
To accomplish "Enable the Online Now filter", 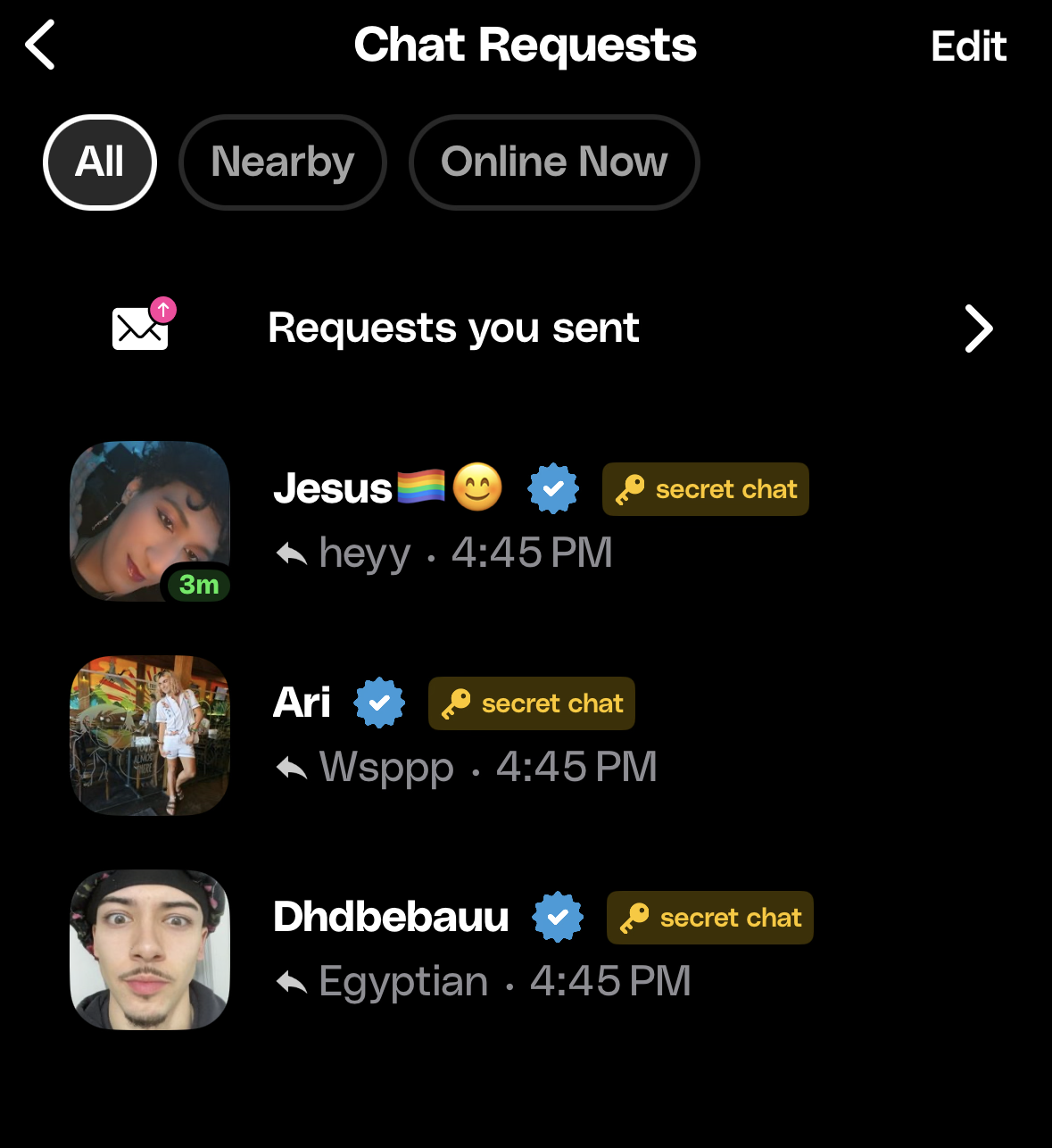I will pyautogui.click(x=554, y=162).
